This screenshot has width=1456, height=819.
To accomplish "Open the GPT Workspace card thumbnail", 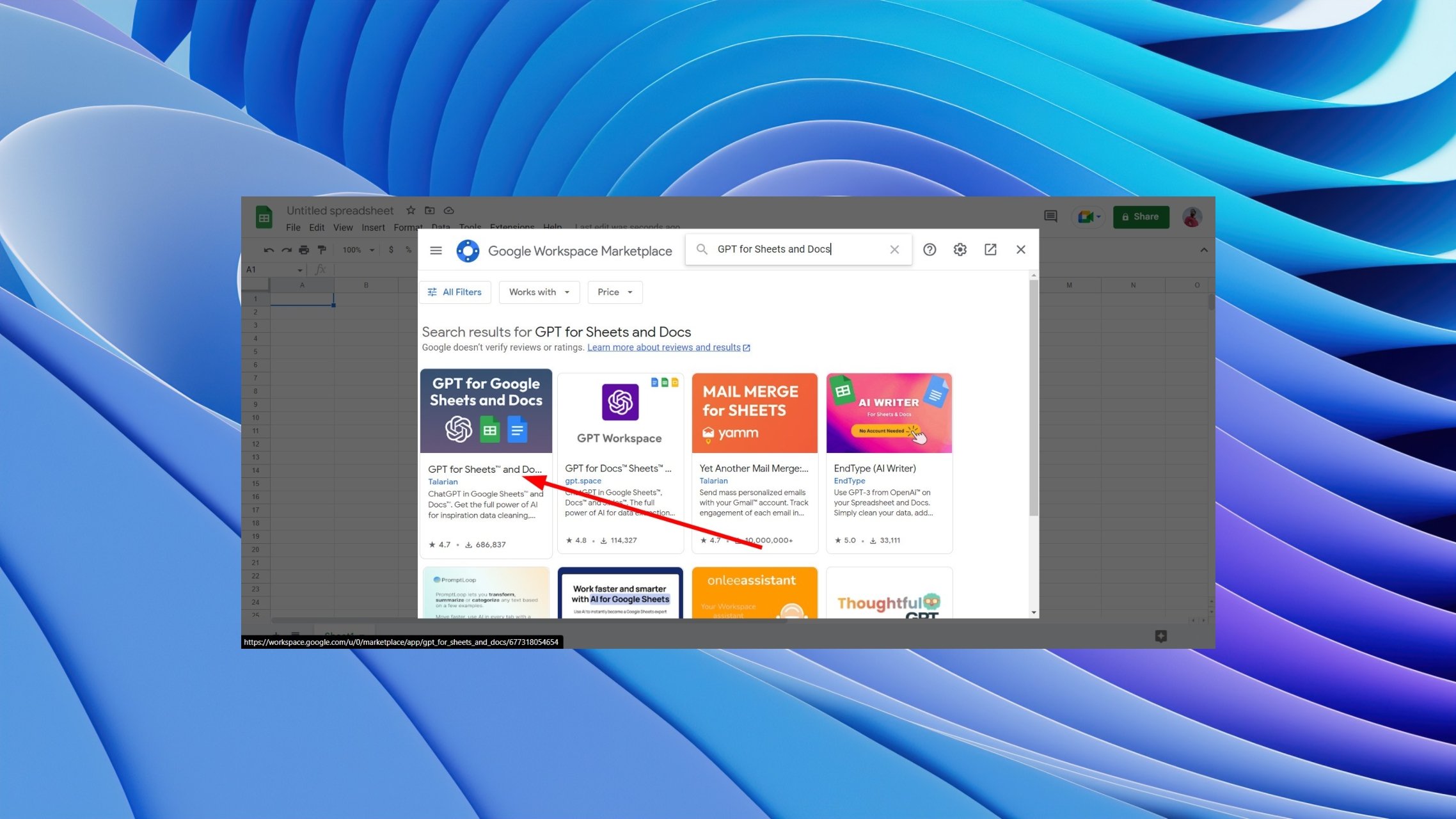I will click(620, 413).
